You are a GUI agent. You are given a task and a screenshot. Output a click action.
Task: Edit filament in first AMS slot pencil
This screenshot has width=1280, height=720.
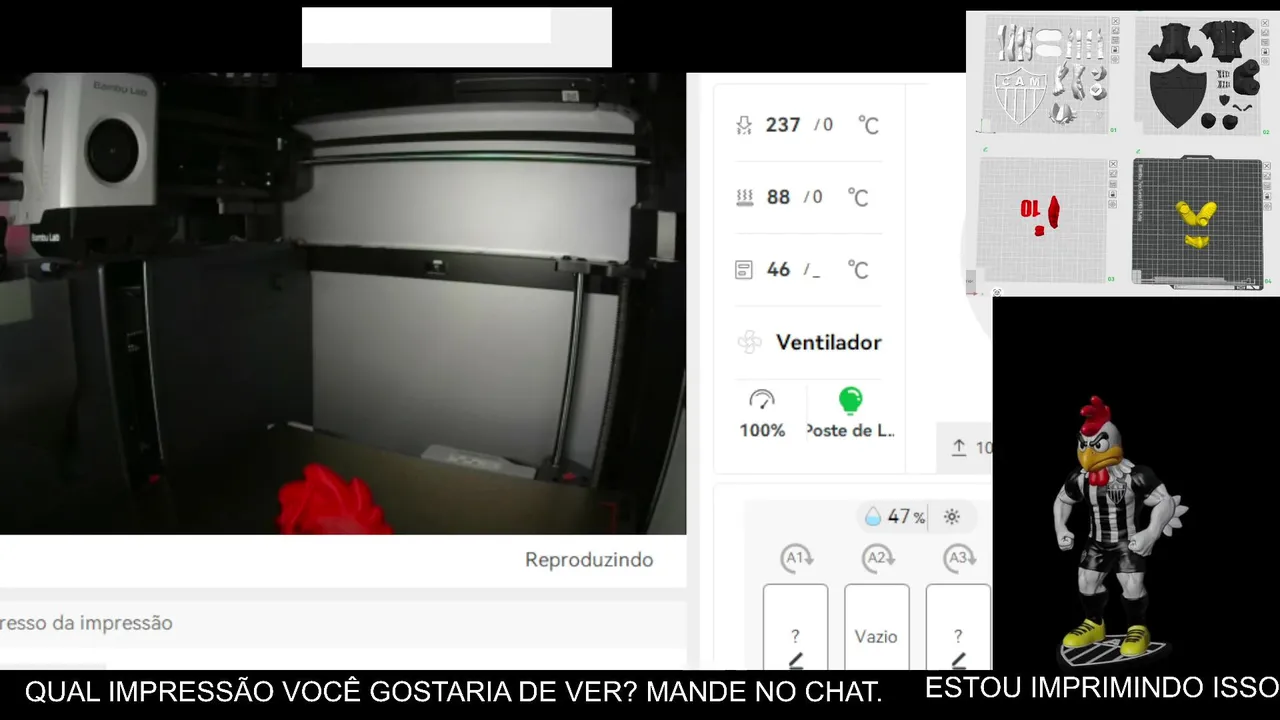coord(796,659)
